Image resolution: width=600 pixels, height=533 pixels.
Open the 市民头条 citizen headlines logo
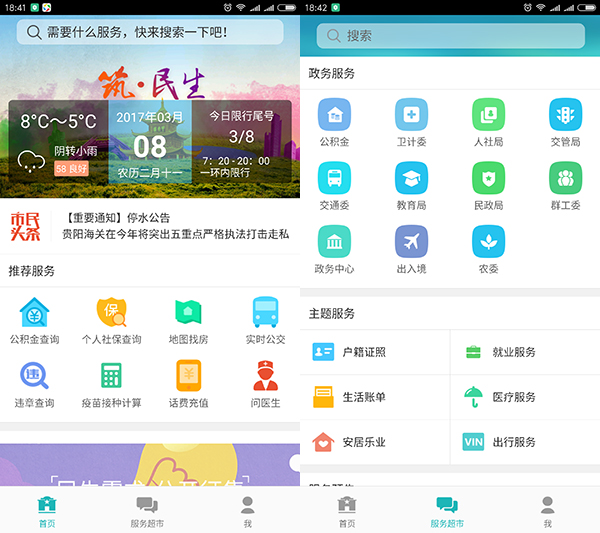[x=25, y=227]
